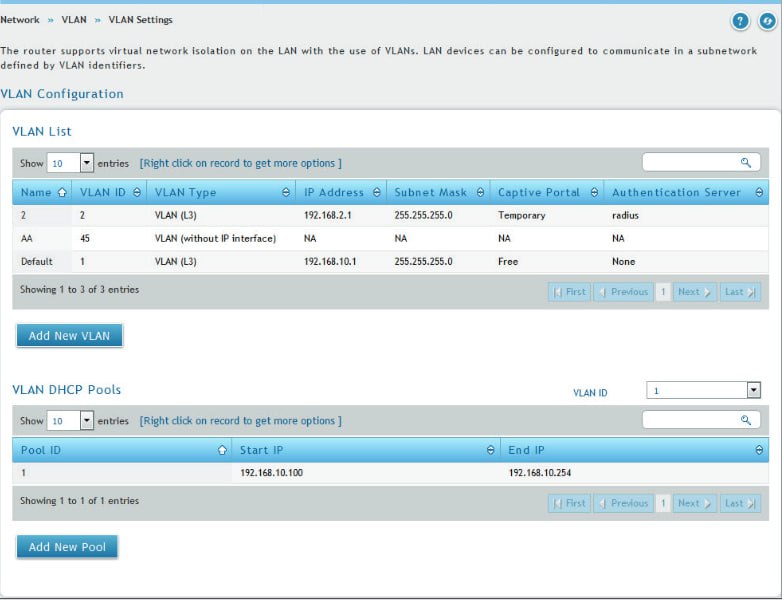Click the VLAN DHCP Pools section heading
This screenshot has height=600, width=782.
click(x=67, y=390)
